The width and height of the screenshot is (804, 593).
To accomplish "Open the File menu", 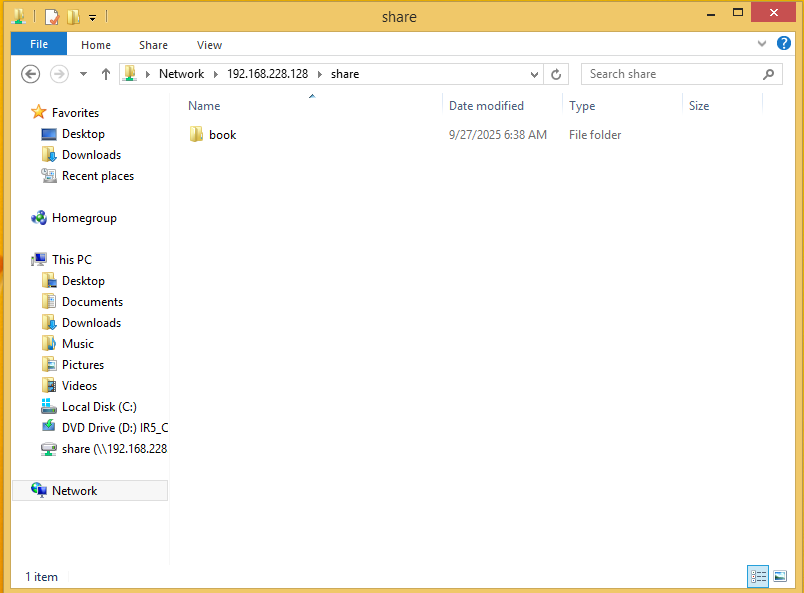I will click(38, 44).
